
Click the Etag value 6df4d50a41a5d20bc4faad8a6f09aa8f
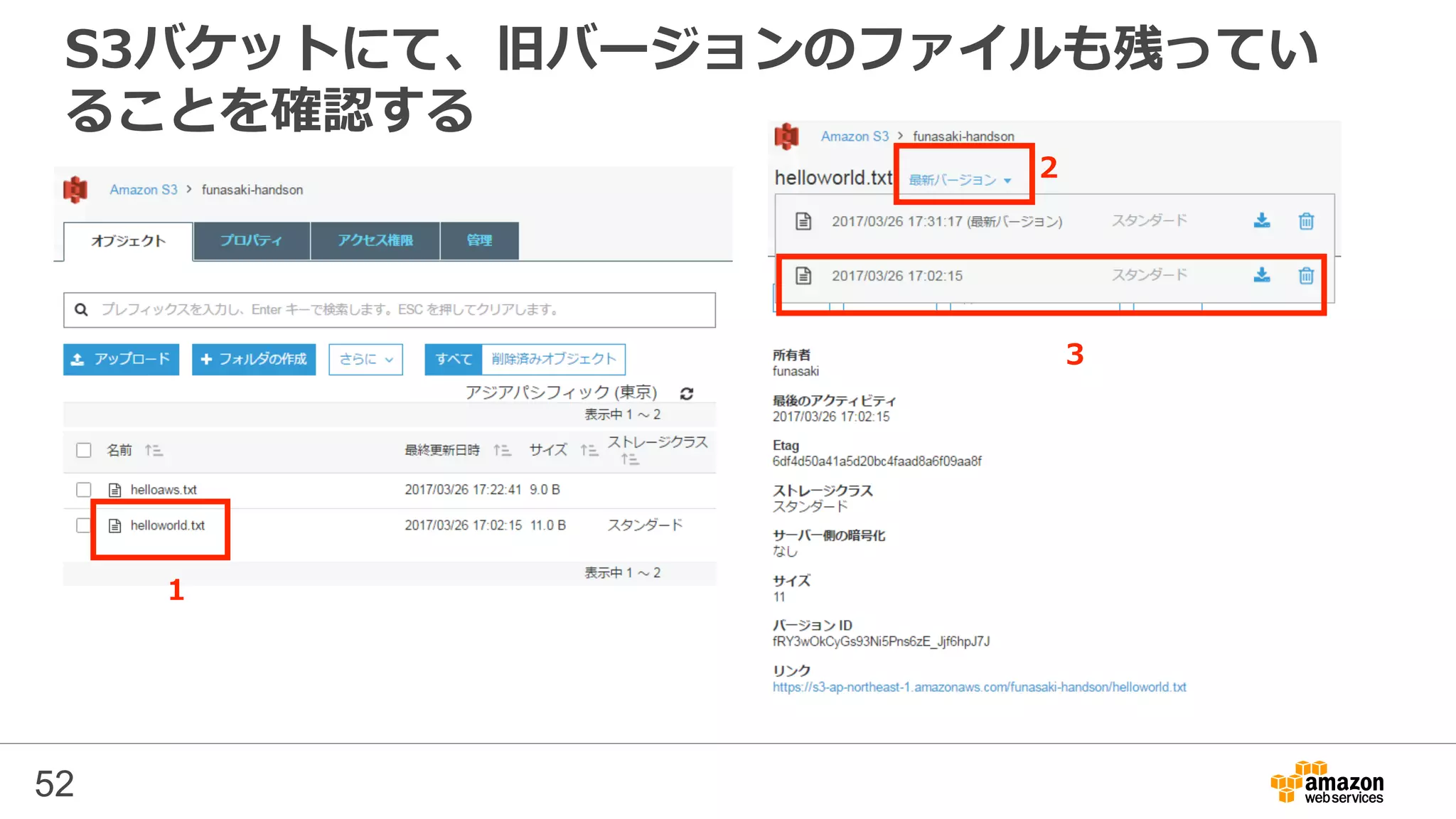[x=877, y=461]
